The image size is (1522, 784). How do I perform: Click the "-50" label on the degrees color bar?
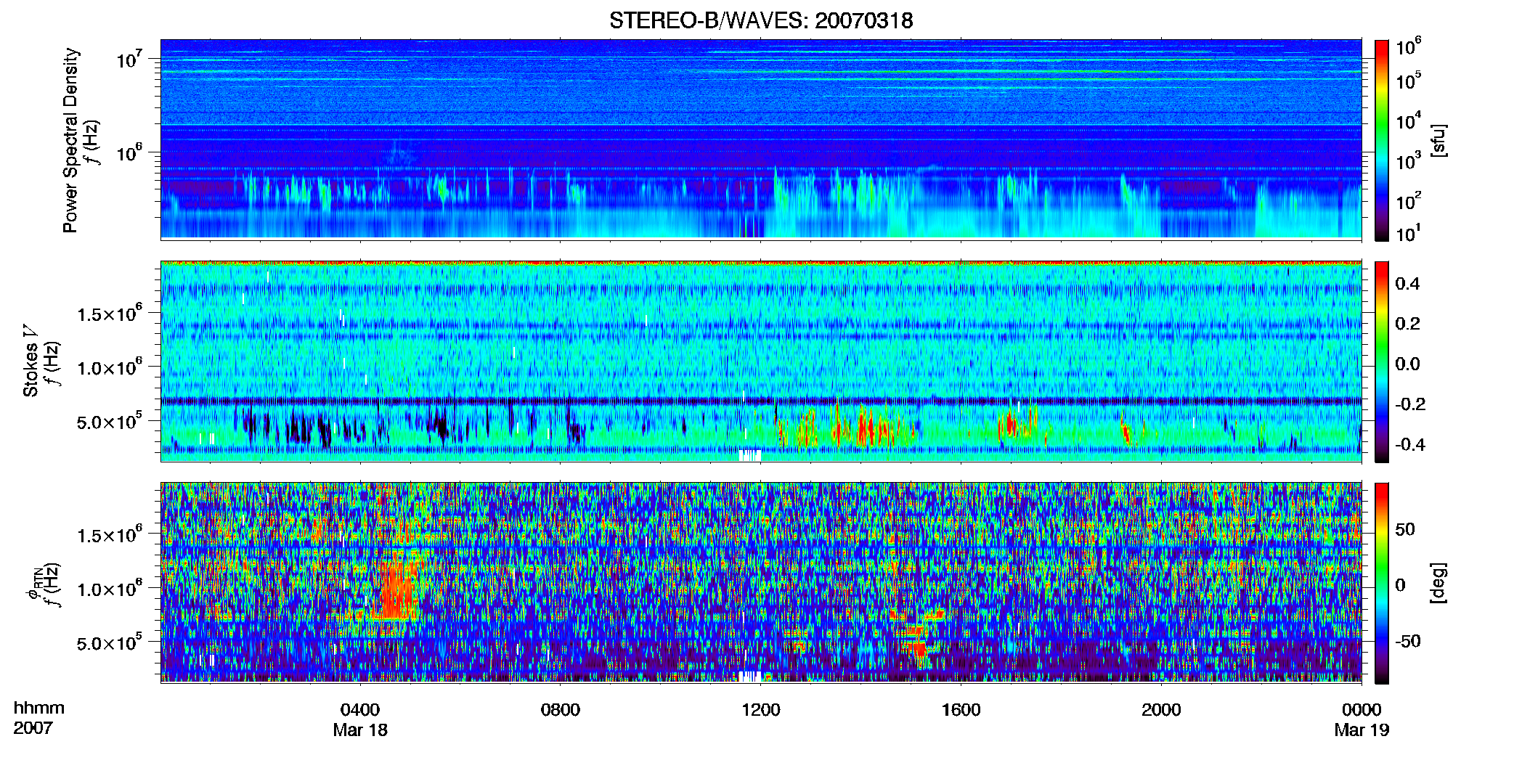pyautogui.click(x=1407, y=642)
